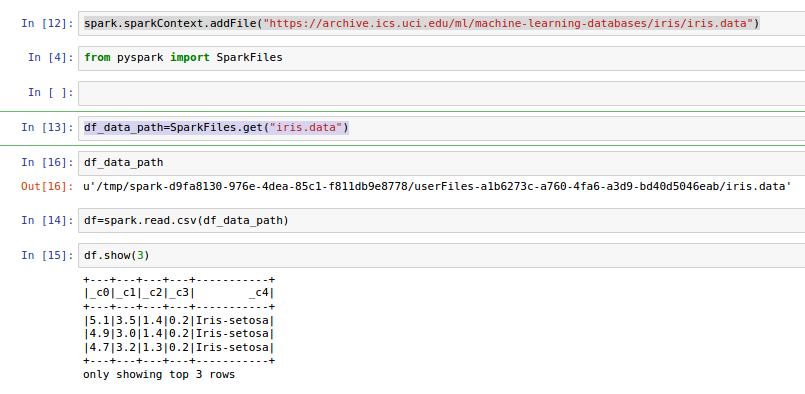Click the output row starting with 5.1
The image size is (805, 394).
[x=179, y=321]
